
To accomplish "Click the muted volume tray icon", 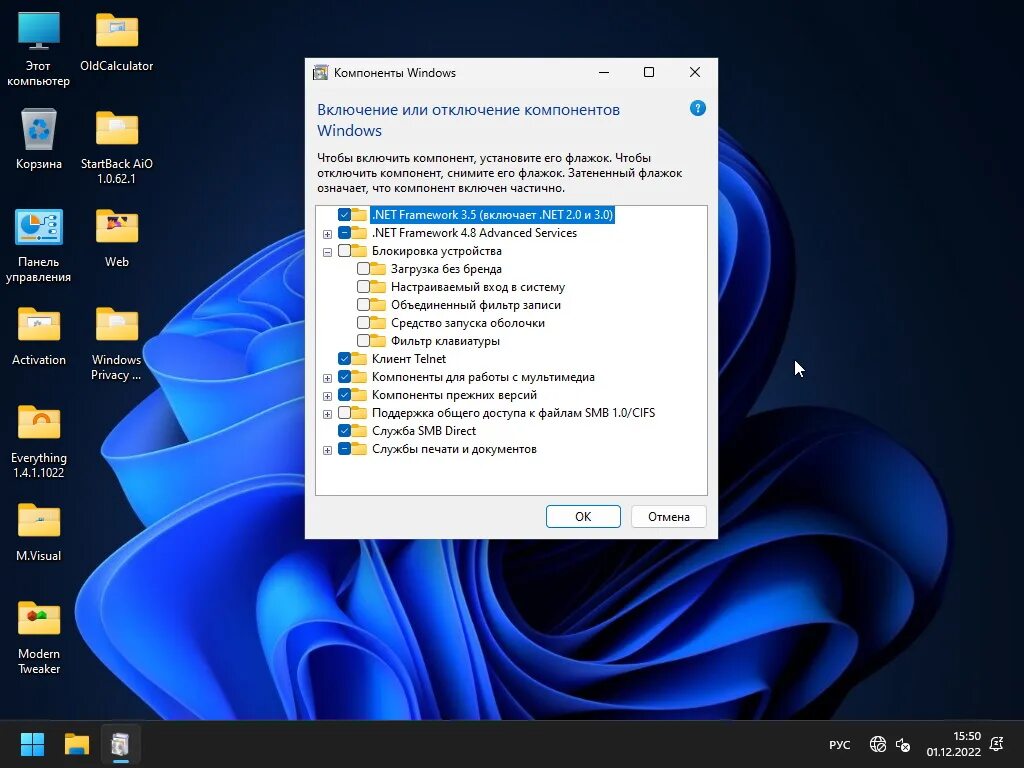I will [903, 744].
